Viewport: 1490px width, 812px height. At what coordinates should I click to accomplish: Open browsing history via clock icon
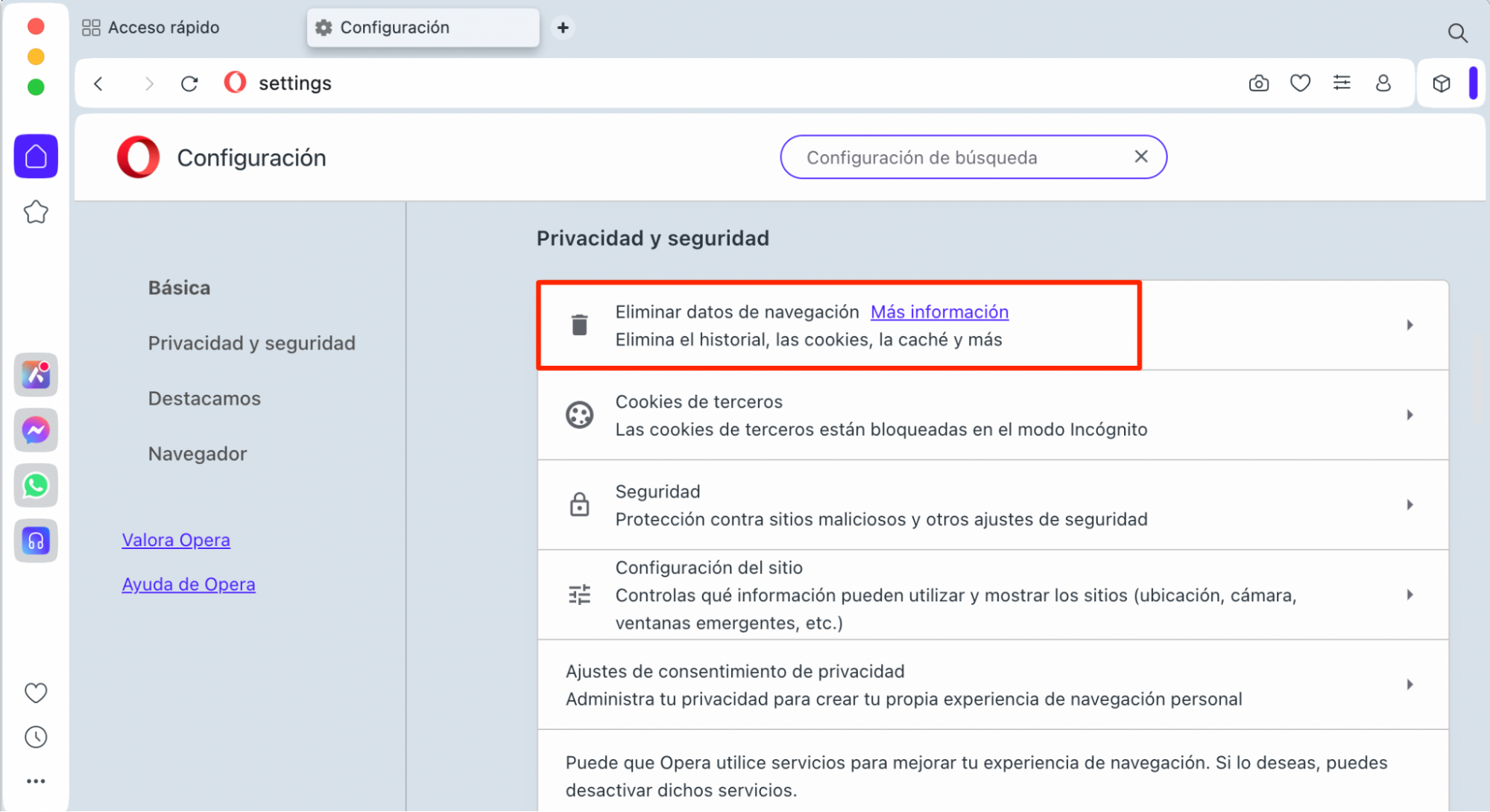pos(35,737)
